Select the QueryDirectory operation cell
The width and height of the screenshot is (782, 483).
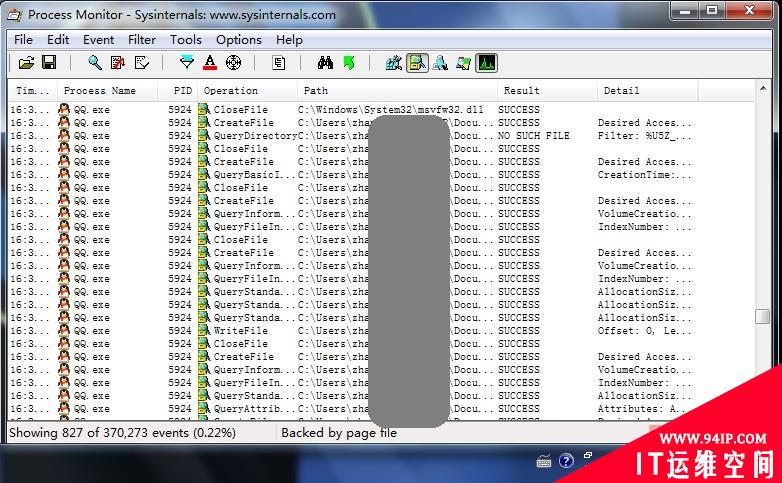pos(255,136)
